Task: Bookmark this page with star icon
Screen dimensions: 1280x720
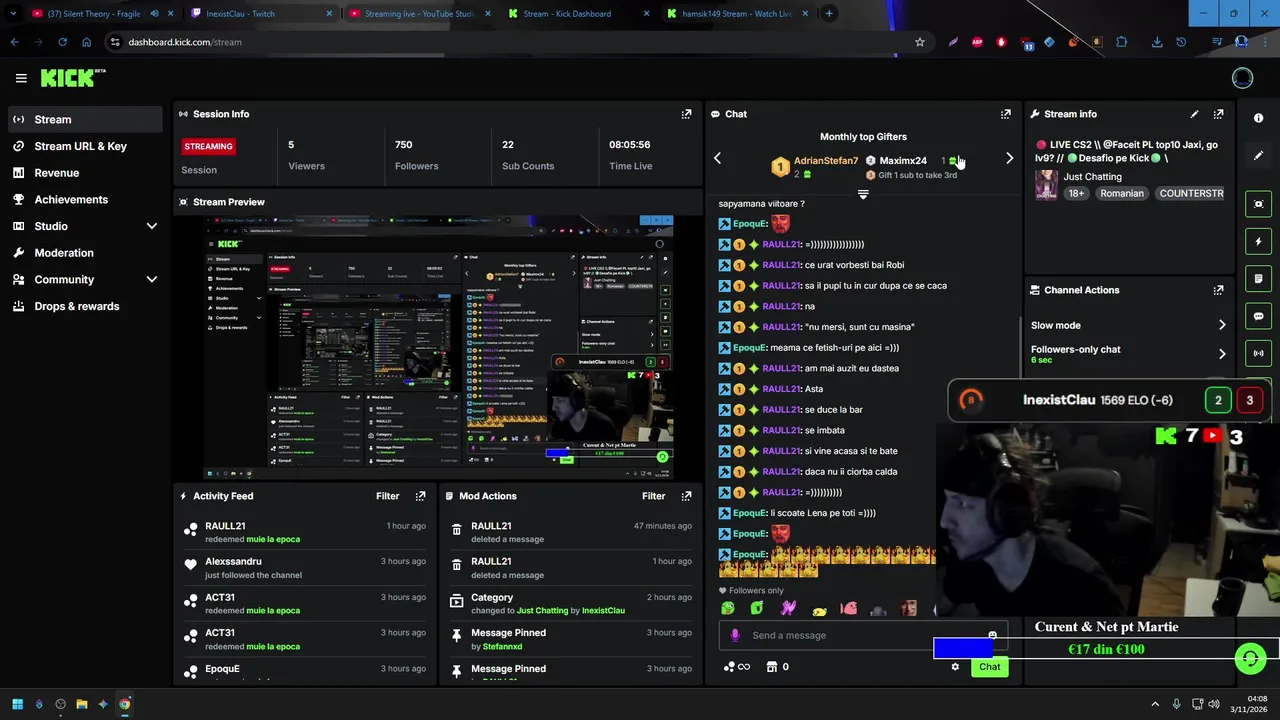Action: (x=919, y=42)
